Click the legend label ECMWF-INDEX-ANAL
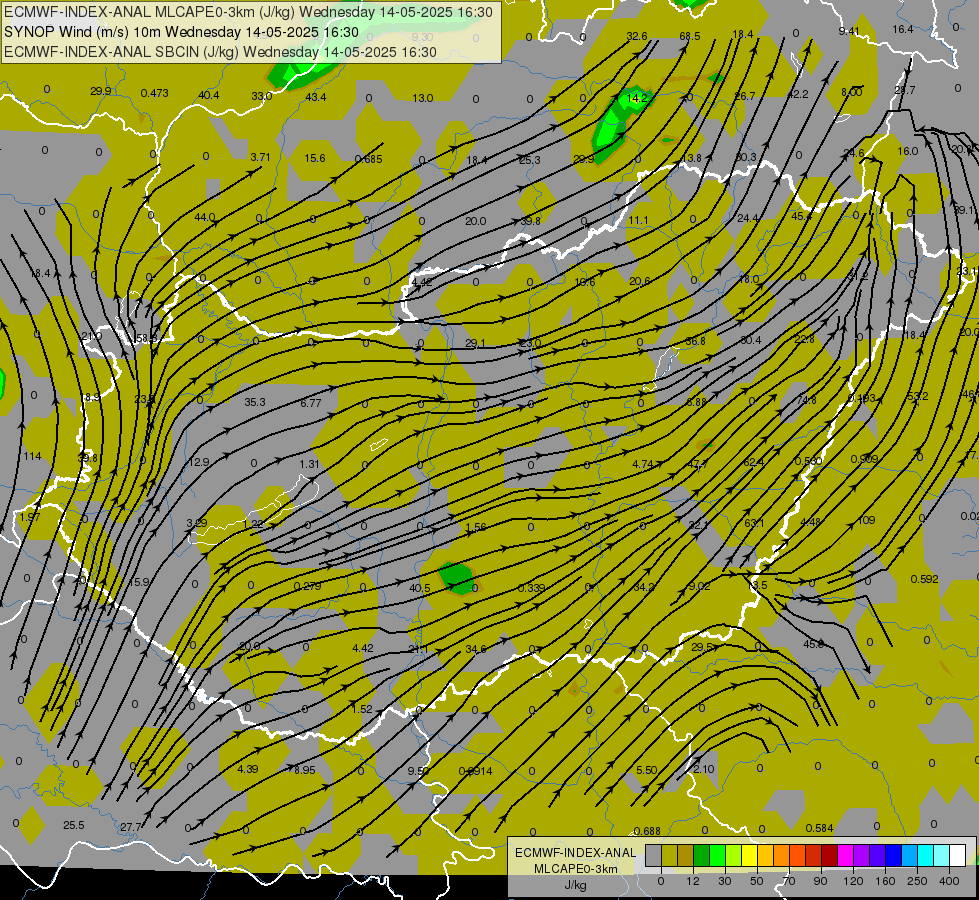The width and height of the screenshot is (979, 900). [575, 853]
